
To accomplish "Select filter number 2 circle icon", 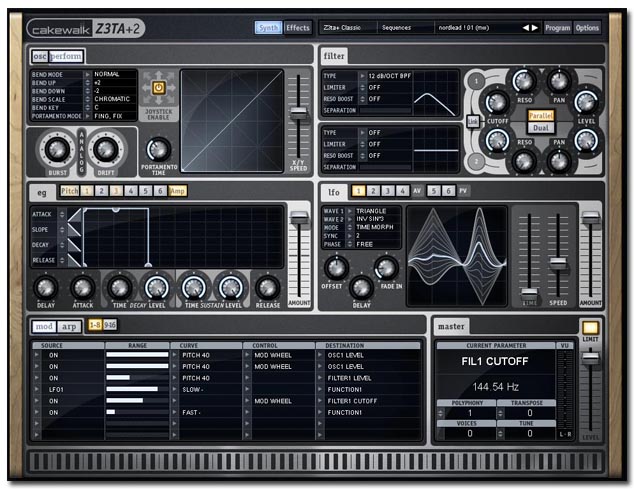I will pyautogui.click(x=476, y=161).
